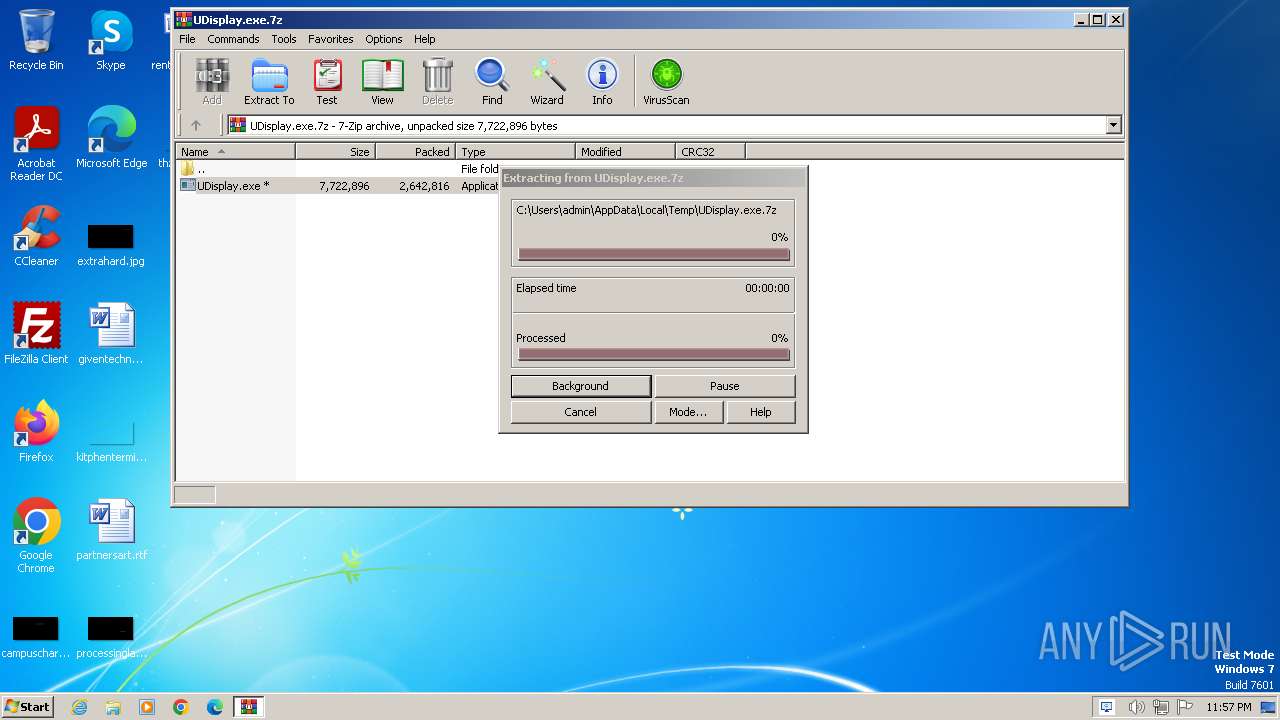
Task: Open the Tools menu
Action: click(x=284, y=39)
